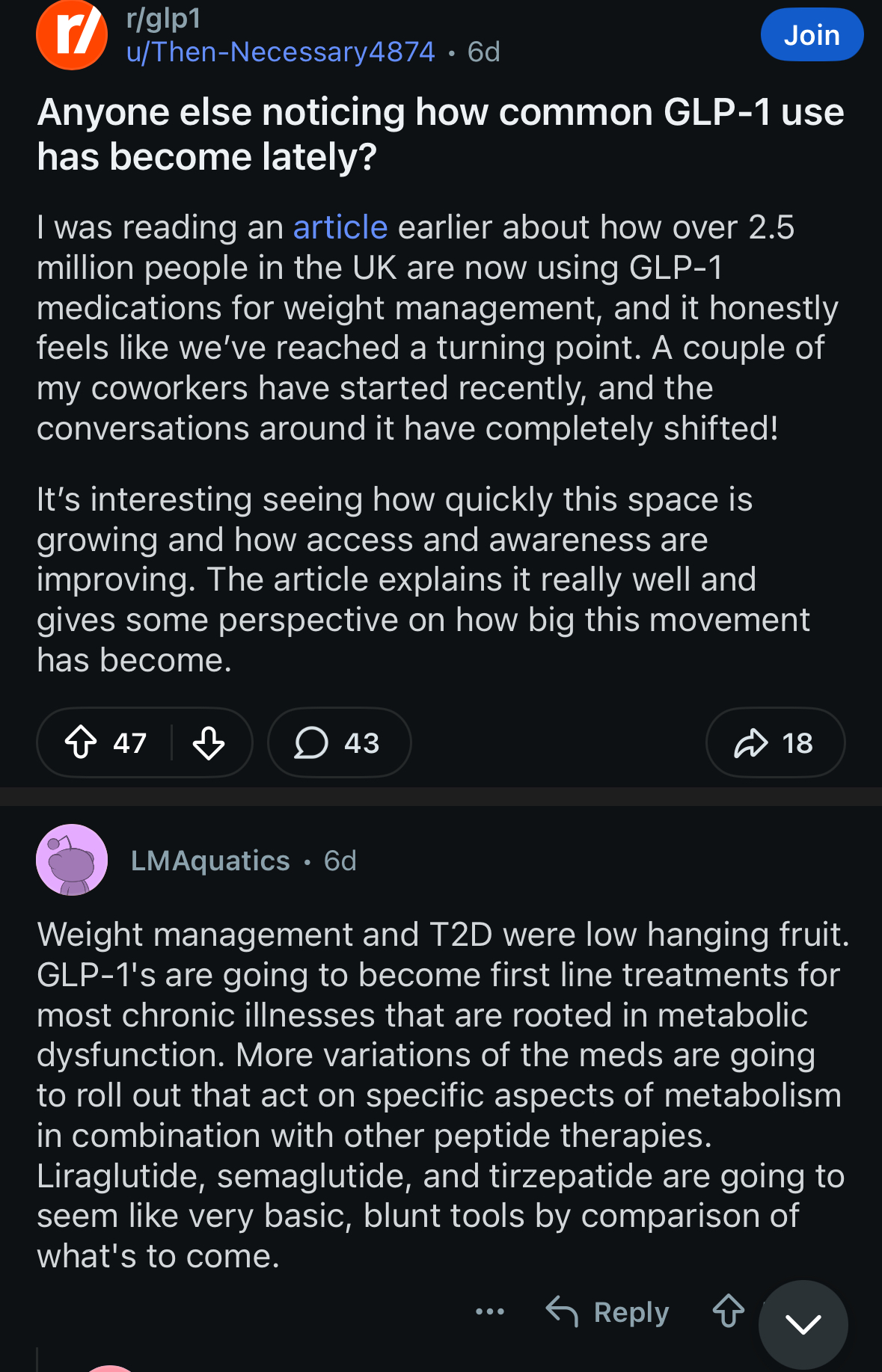Open LMAquatics username link
The width and height of the screenshot is (882, 1372).
coord(210,861)
